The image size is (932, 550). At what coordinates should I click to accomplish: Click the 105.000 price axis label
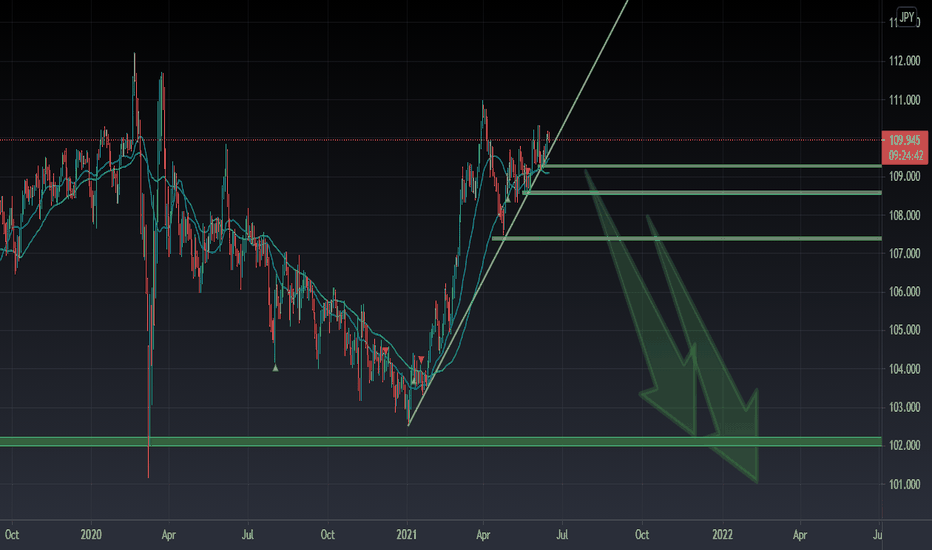tap(905, 330)
